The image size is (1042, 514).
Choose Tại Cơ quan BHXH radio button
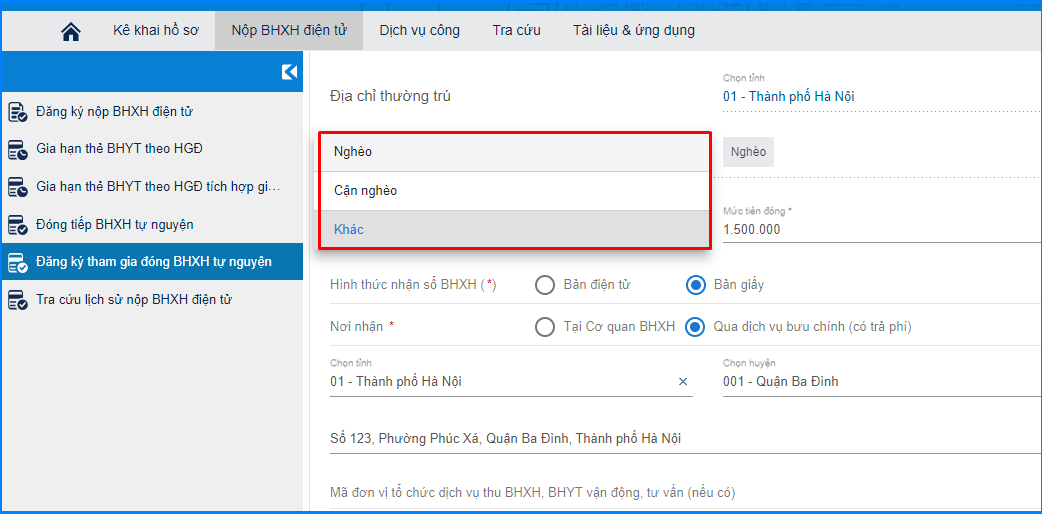[545, 327]
